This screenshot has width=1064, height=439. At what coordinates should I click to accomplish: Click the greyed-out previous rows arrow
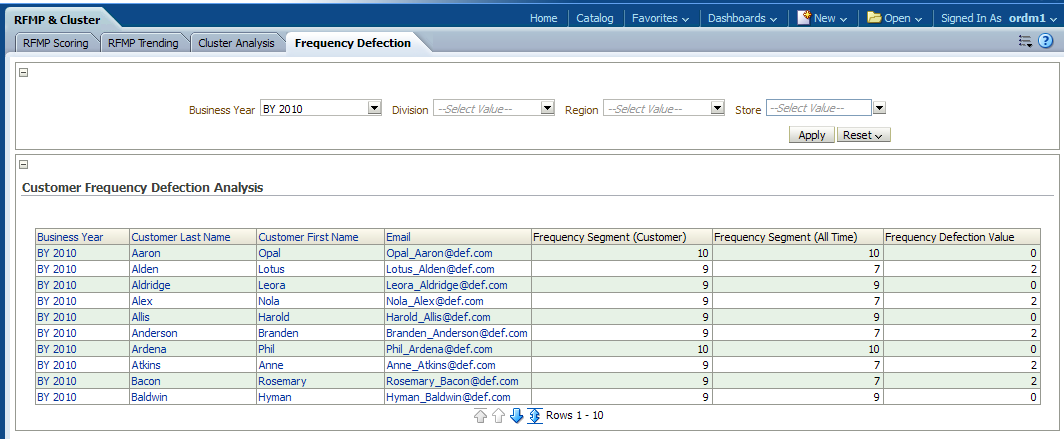[498, 416]
